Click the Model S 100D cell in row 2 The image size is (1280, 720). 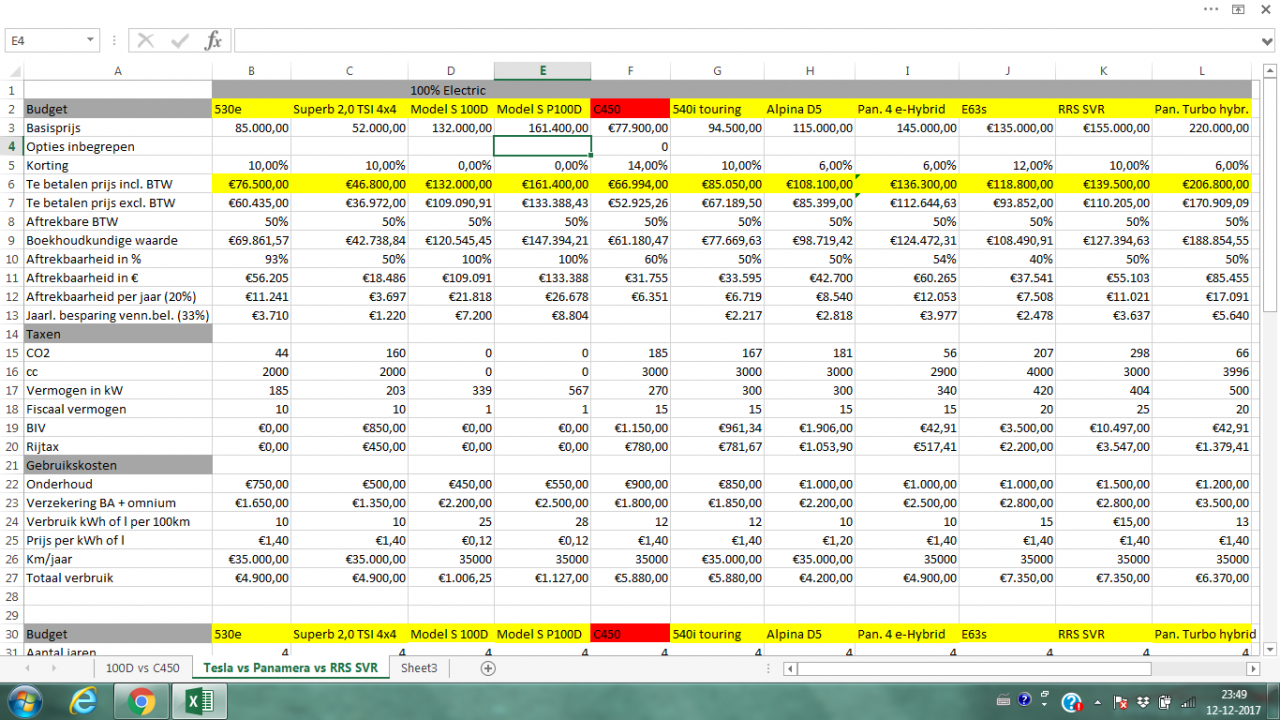coord(450,109)
